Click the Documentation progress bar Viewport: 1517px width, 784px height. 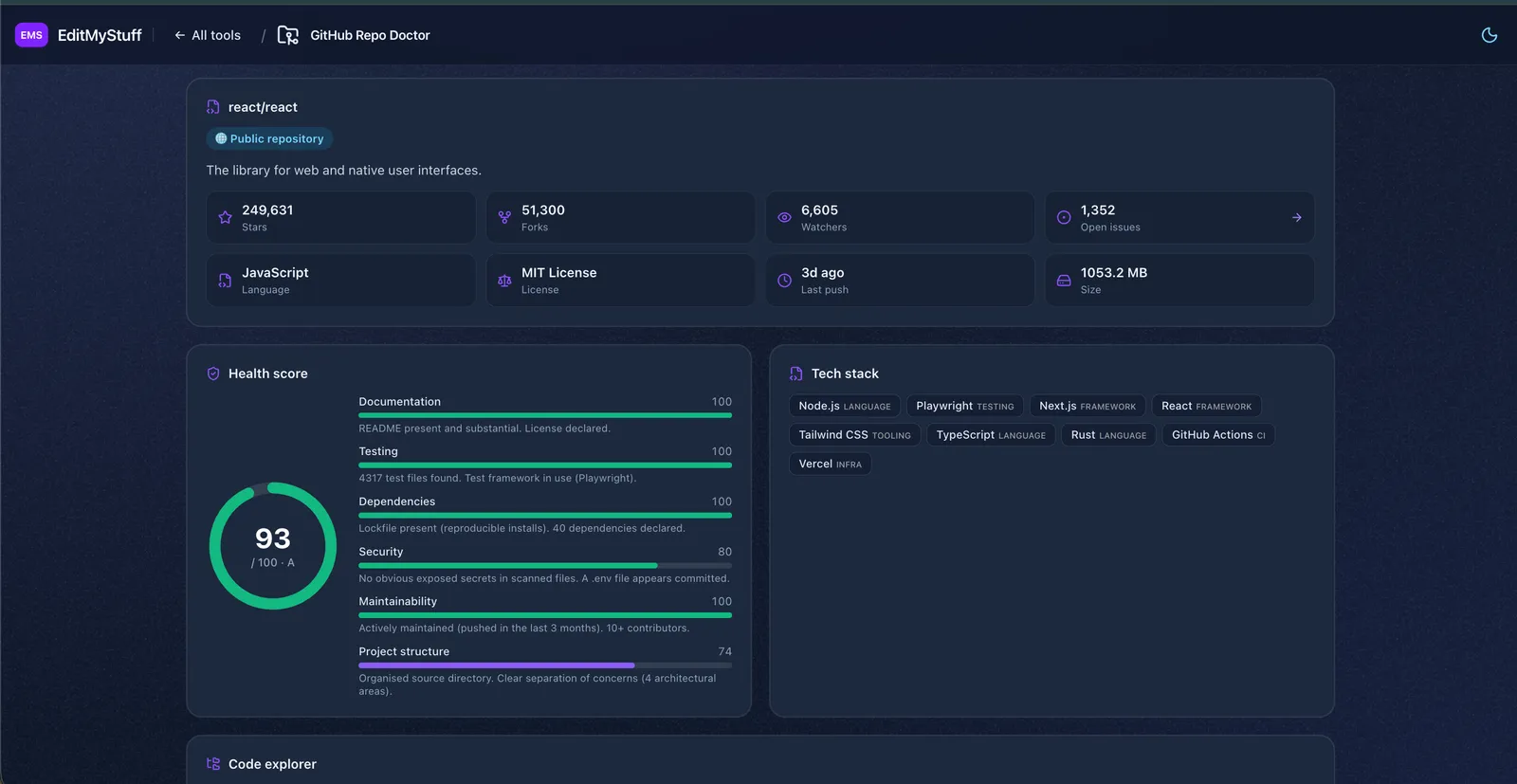(x=545, y=415)
